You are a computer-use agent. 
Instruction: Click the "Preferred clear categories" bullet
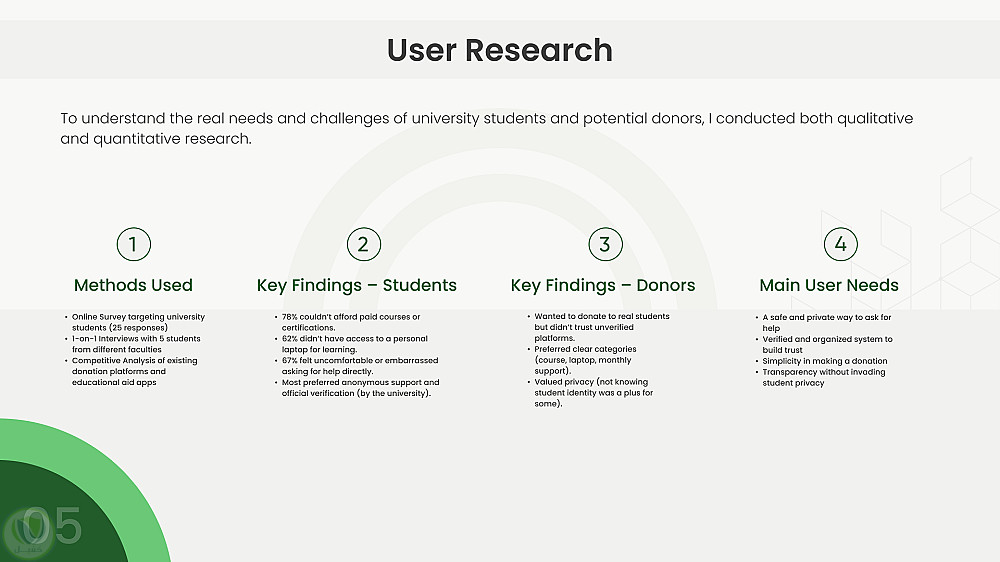tap(586, 360)
